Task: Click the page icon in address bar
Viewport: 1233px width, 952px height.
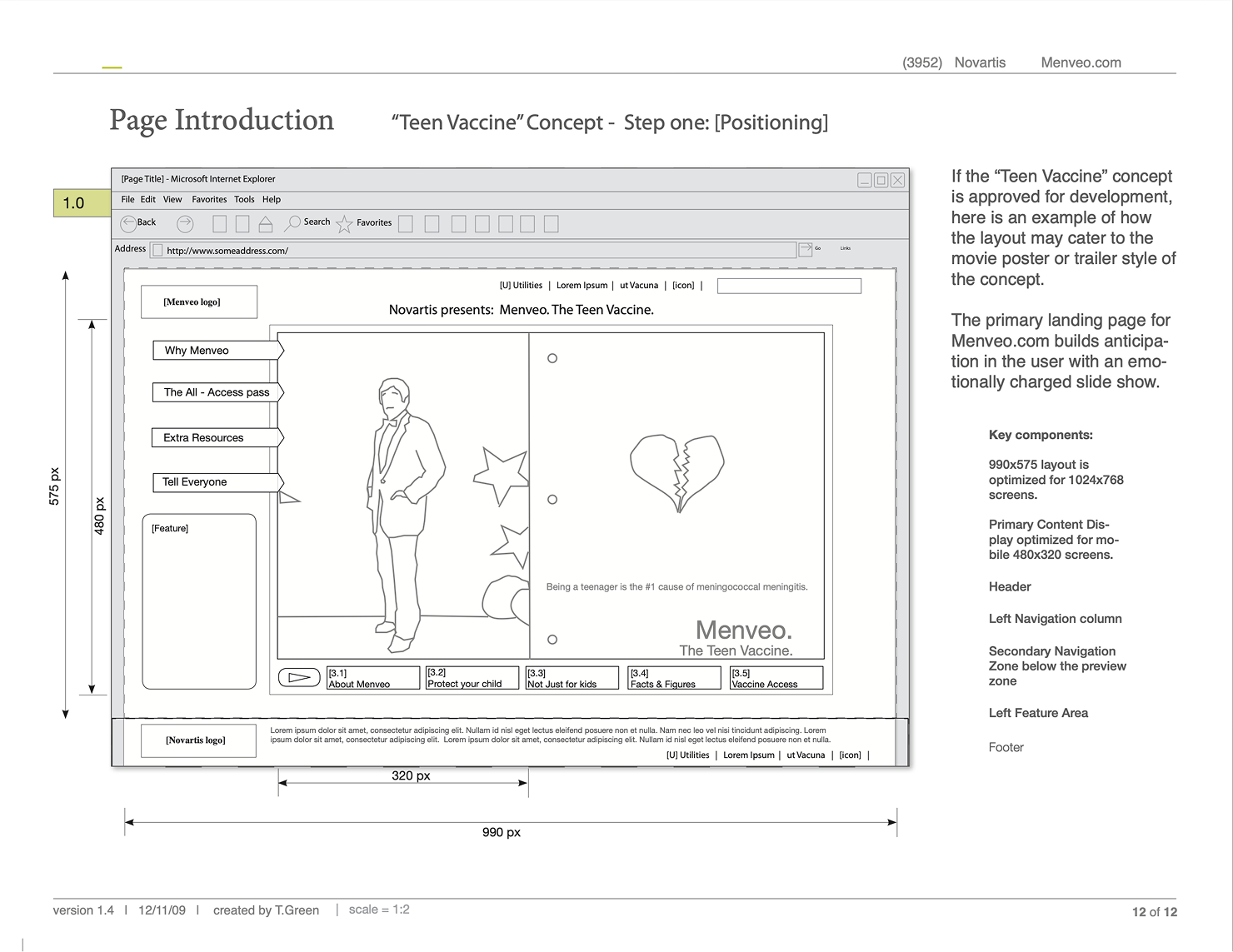Action: (x=157, y=250)
